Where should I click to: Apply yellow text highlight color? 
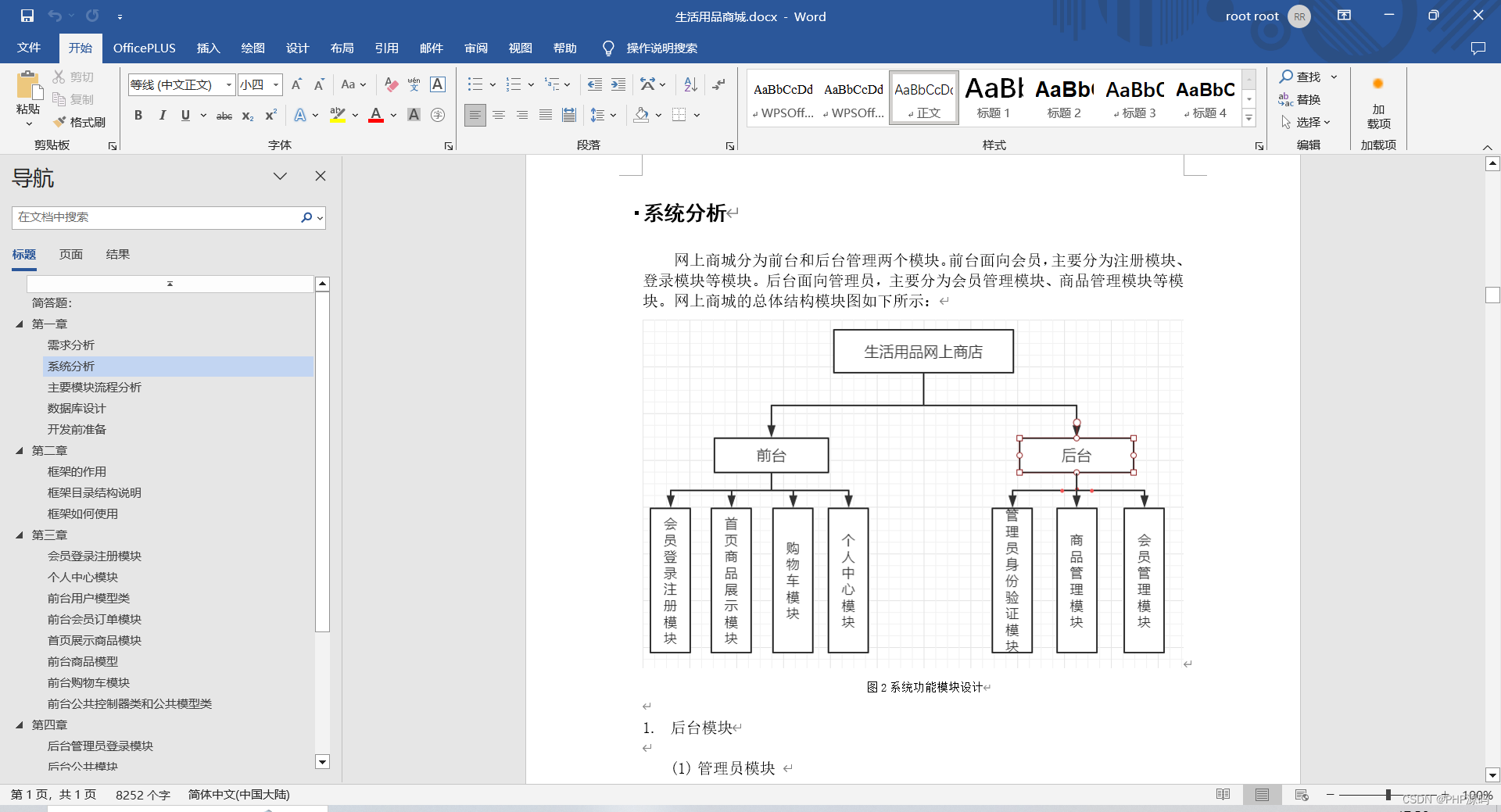point(338,115)
